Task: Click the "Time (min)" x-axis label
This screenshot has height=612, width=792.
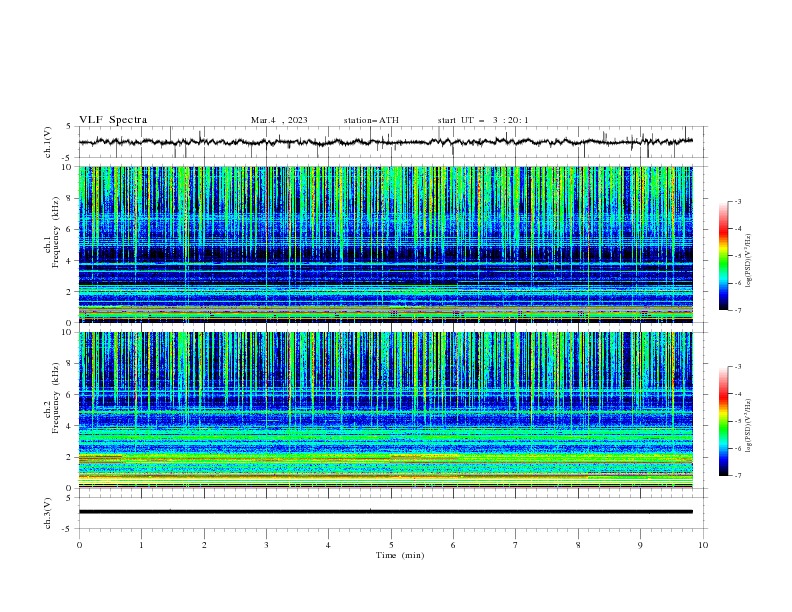Action: click(400, 555)
